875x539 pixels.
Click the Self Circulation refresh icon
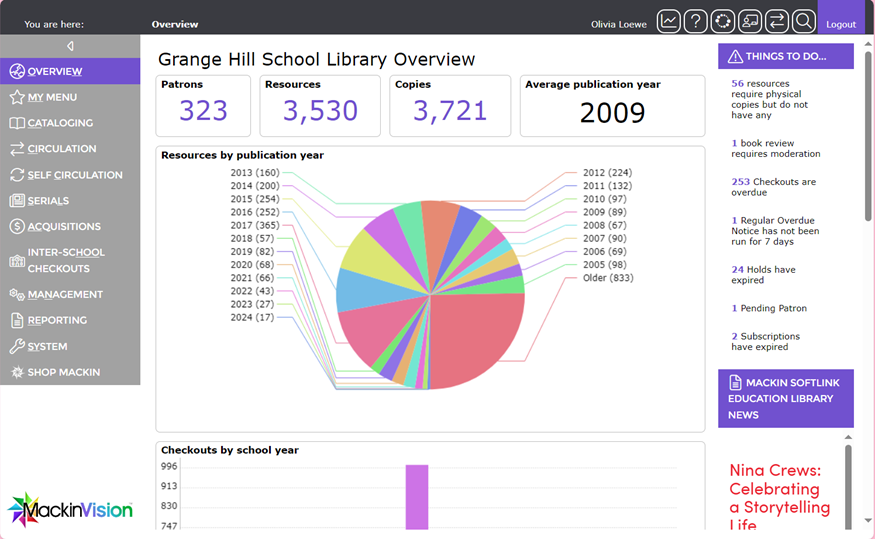tap(17, 175)
